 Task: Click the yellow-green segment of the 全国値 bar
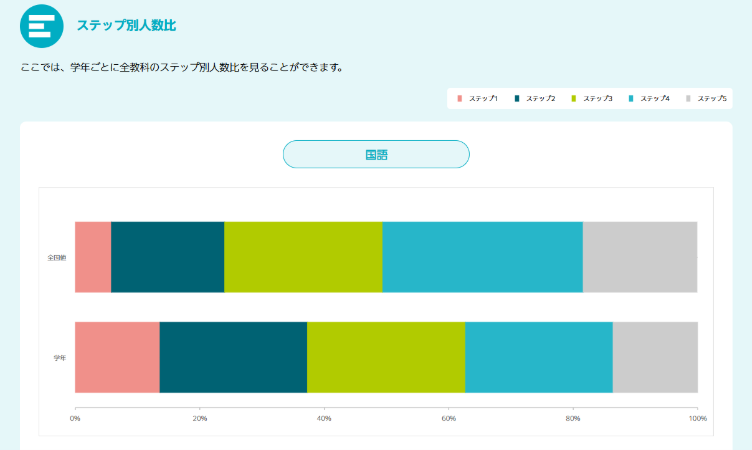click(x=303, y=257)
